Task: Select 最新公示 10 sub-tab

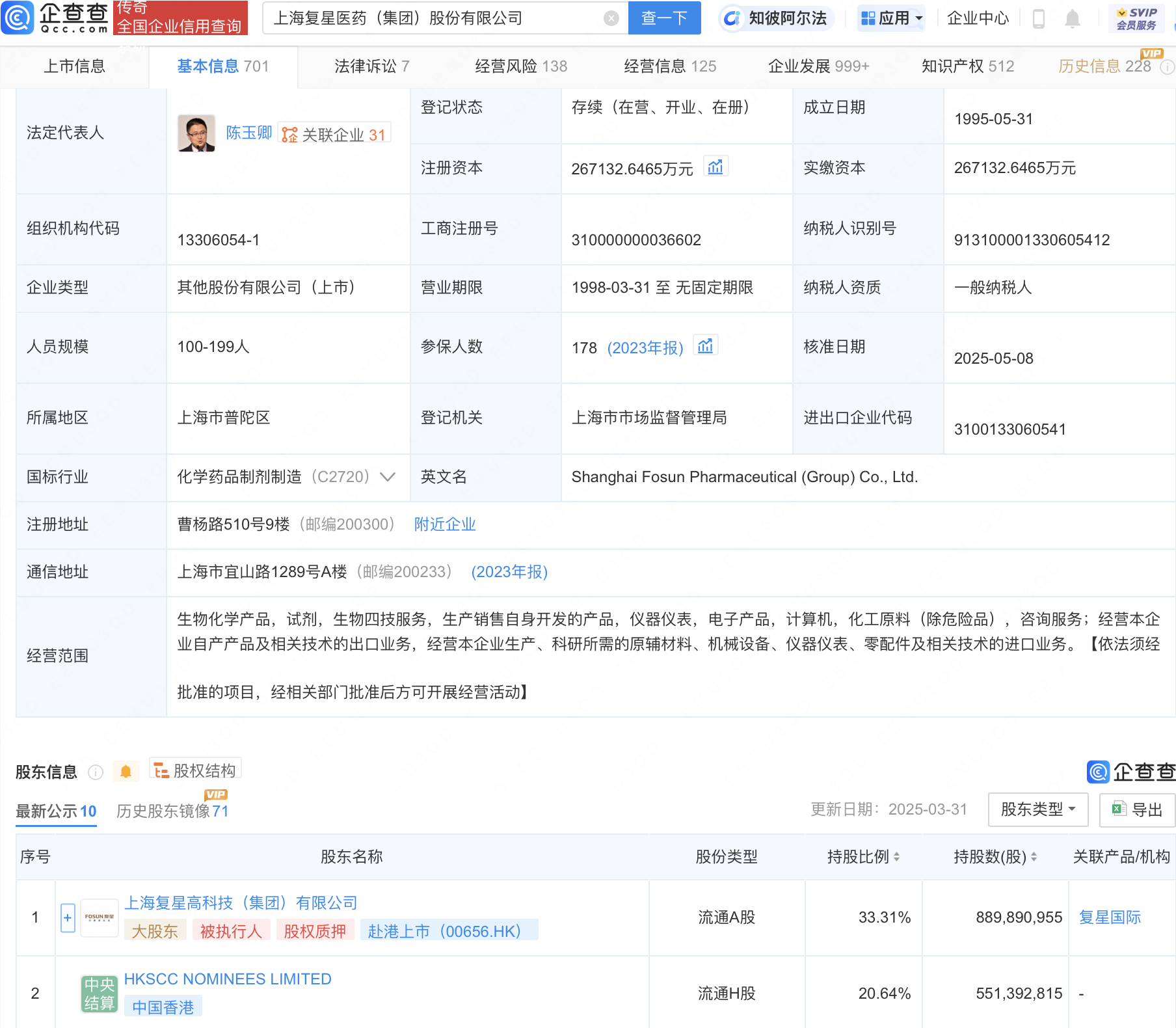Action: pos(56,811)
